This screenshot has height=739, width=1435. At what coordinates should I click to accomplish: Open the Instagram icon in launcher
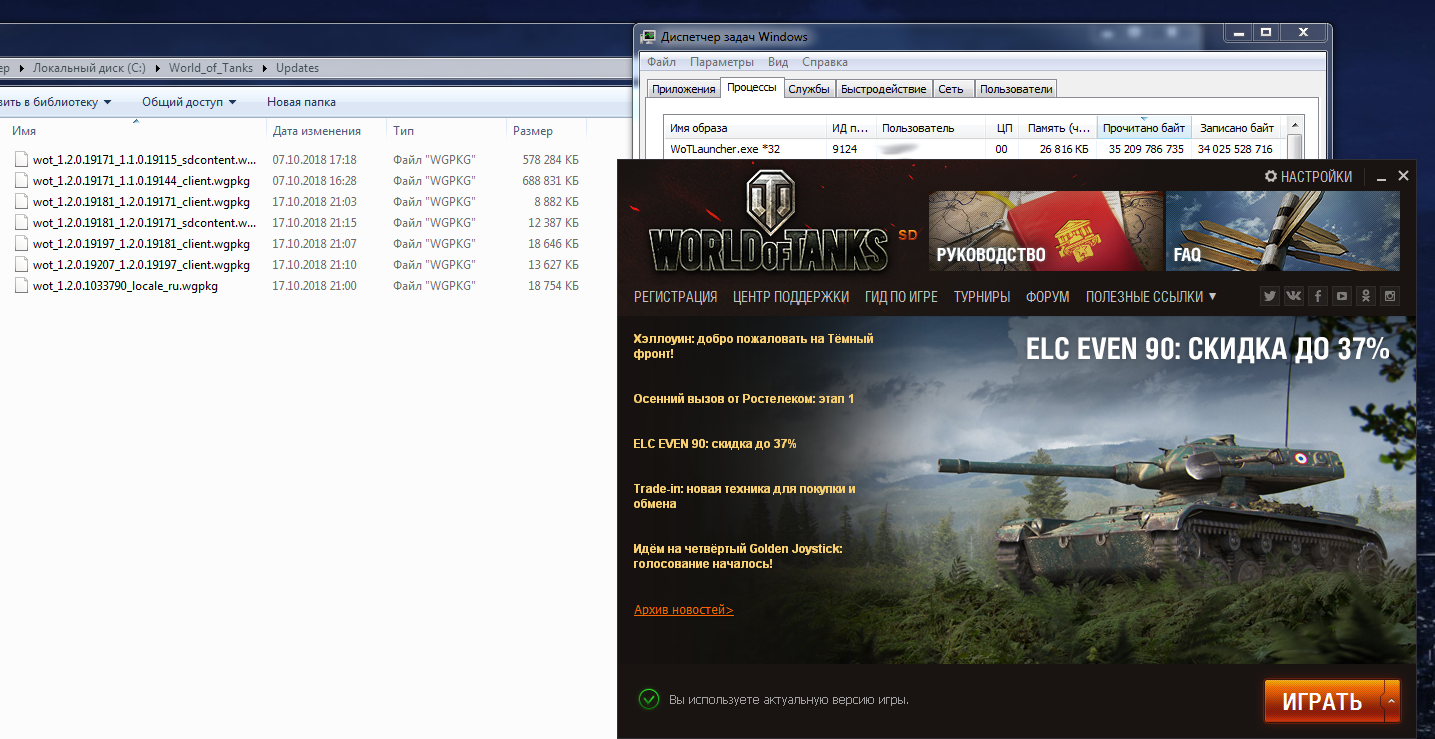click(x=1390, y=296)
